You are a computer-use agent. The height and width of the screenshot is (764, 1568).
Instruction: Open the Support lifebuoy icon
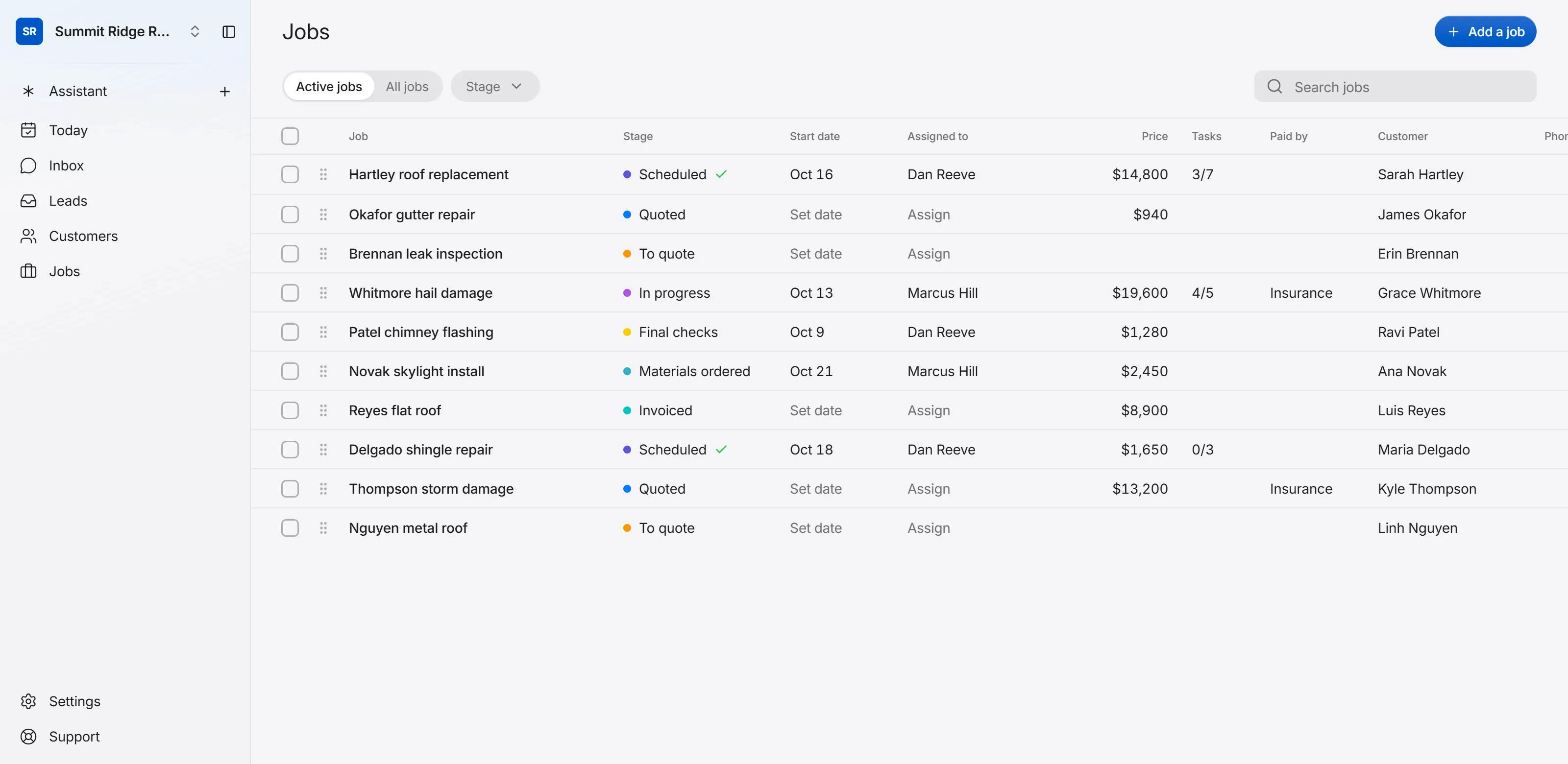click(28, 737)
